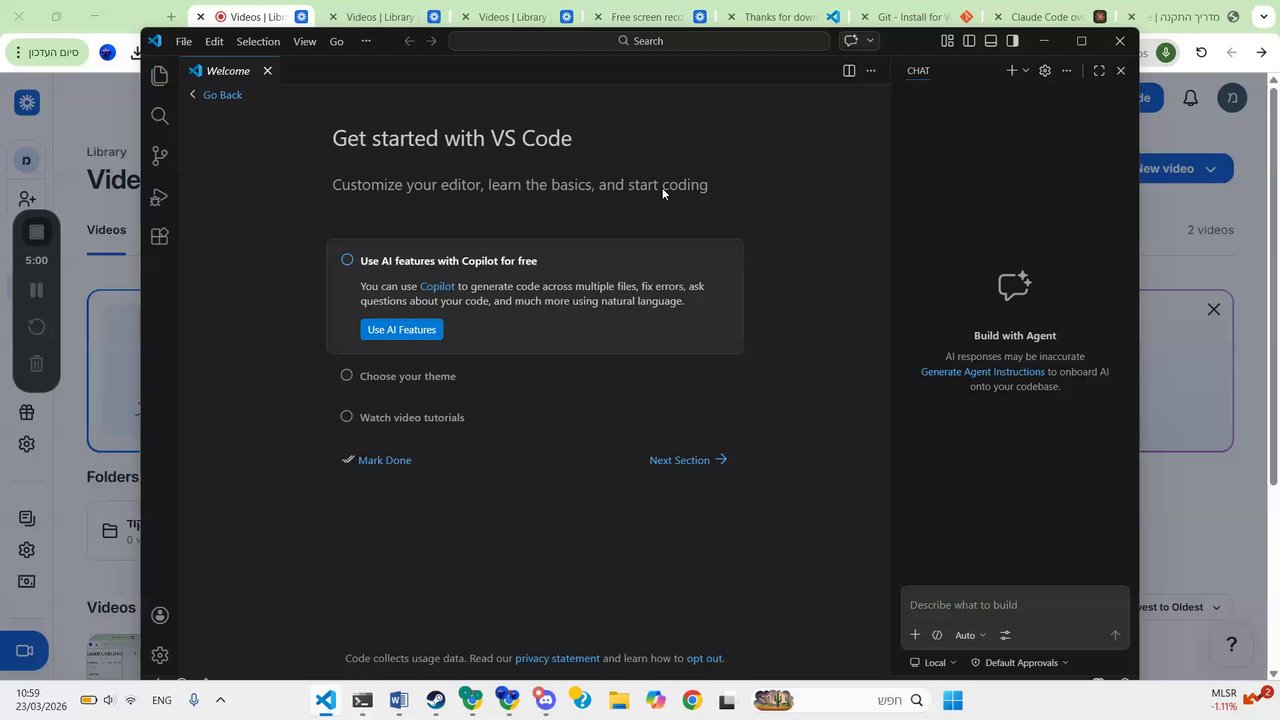The image size is (1280, 720).
Task: Open the Copilot link in description
Action: click(437, 286)
